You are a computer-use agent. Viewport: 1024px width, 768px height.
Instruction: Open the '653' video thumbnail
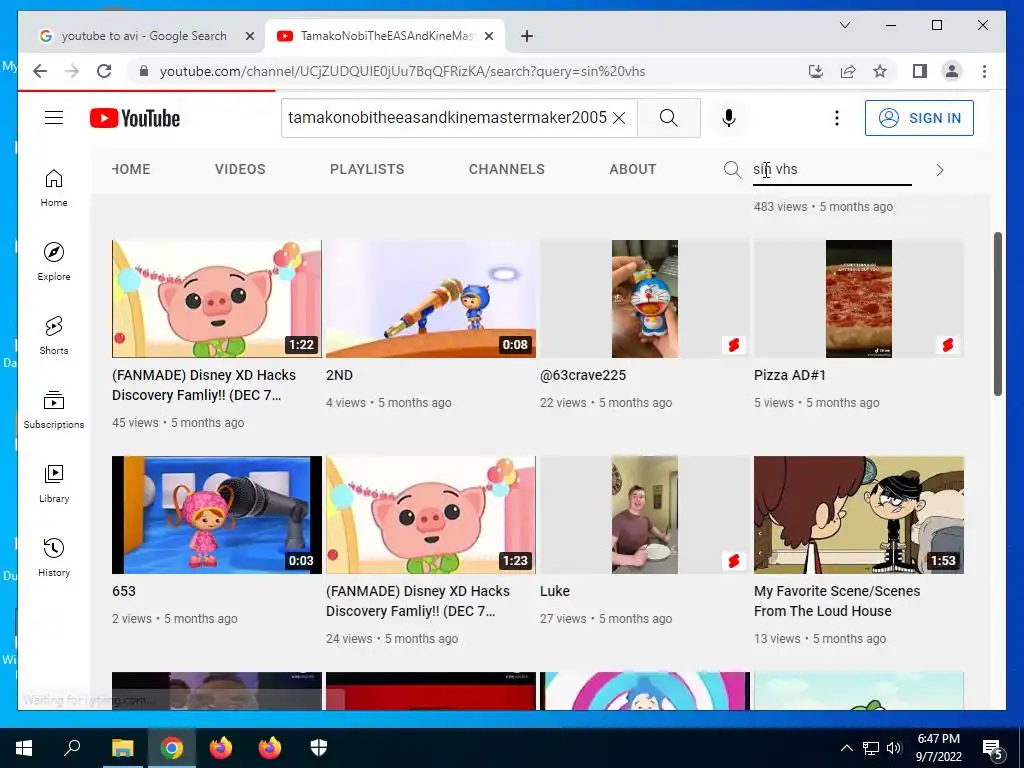pos(217,515)
